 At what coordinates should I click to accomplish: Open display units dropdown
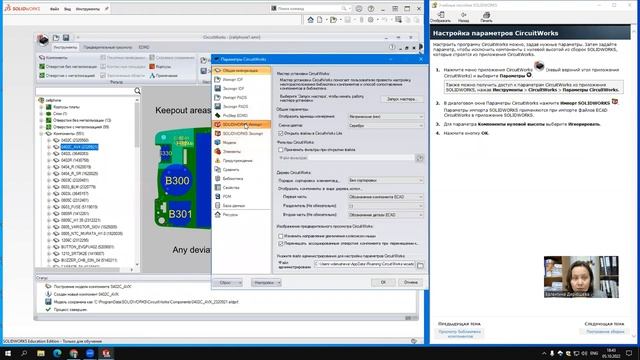[x=386, y=117]
